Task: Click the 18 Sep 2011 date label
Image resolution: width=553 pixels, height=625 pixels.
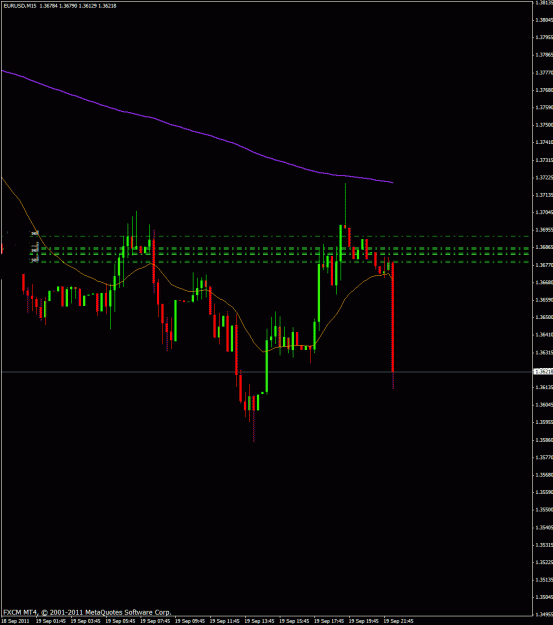Action: 15,621
